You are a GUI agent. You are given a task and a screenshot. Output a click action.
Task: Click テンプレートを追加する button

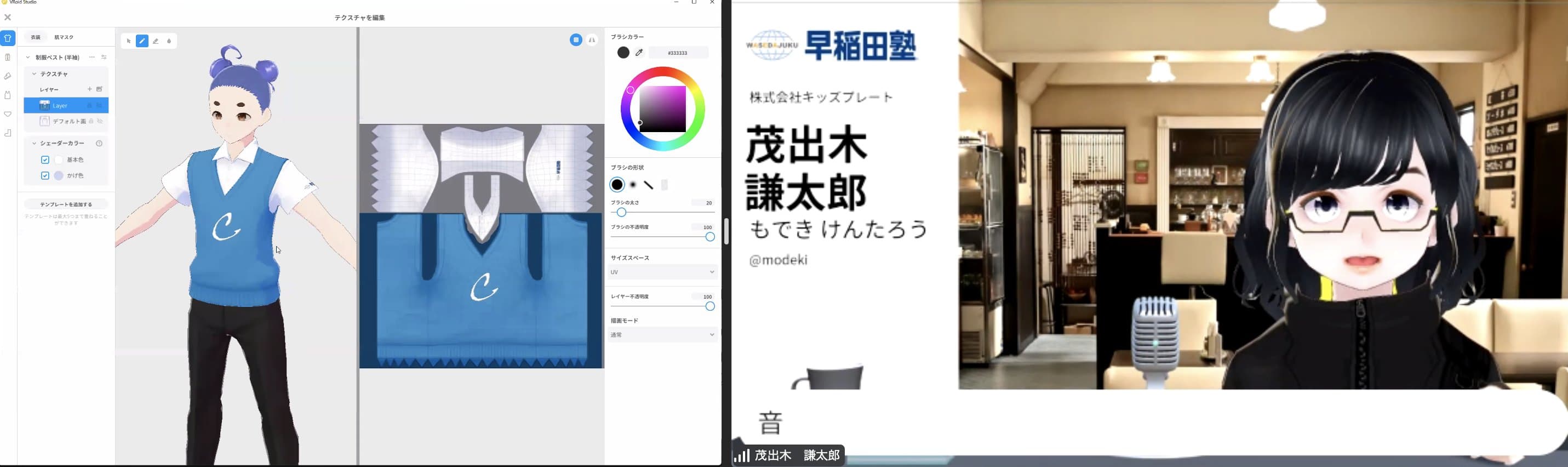[66, 204]
